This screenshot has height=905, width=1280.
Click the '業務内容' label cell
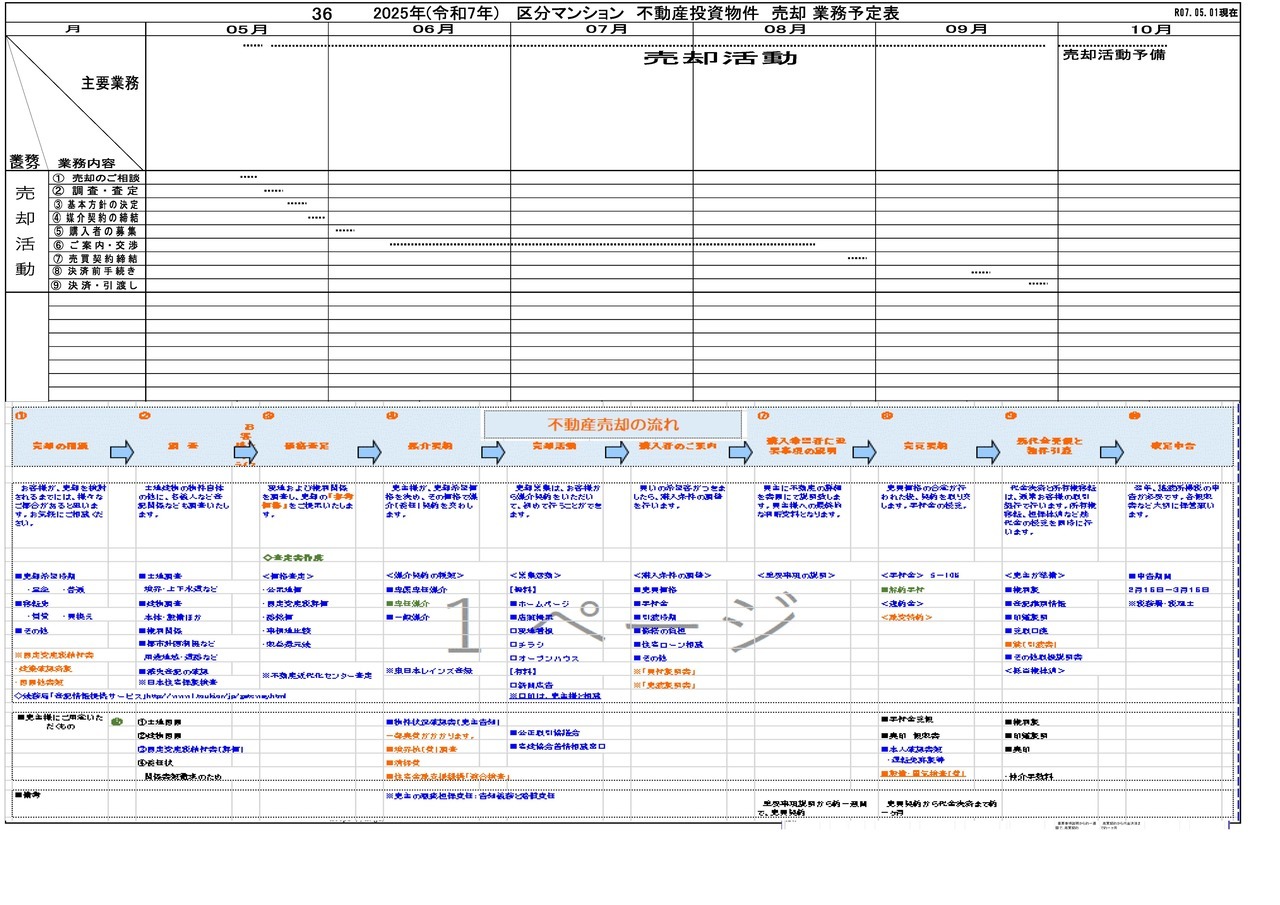pyautogui.click(x=86, y=163)
